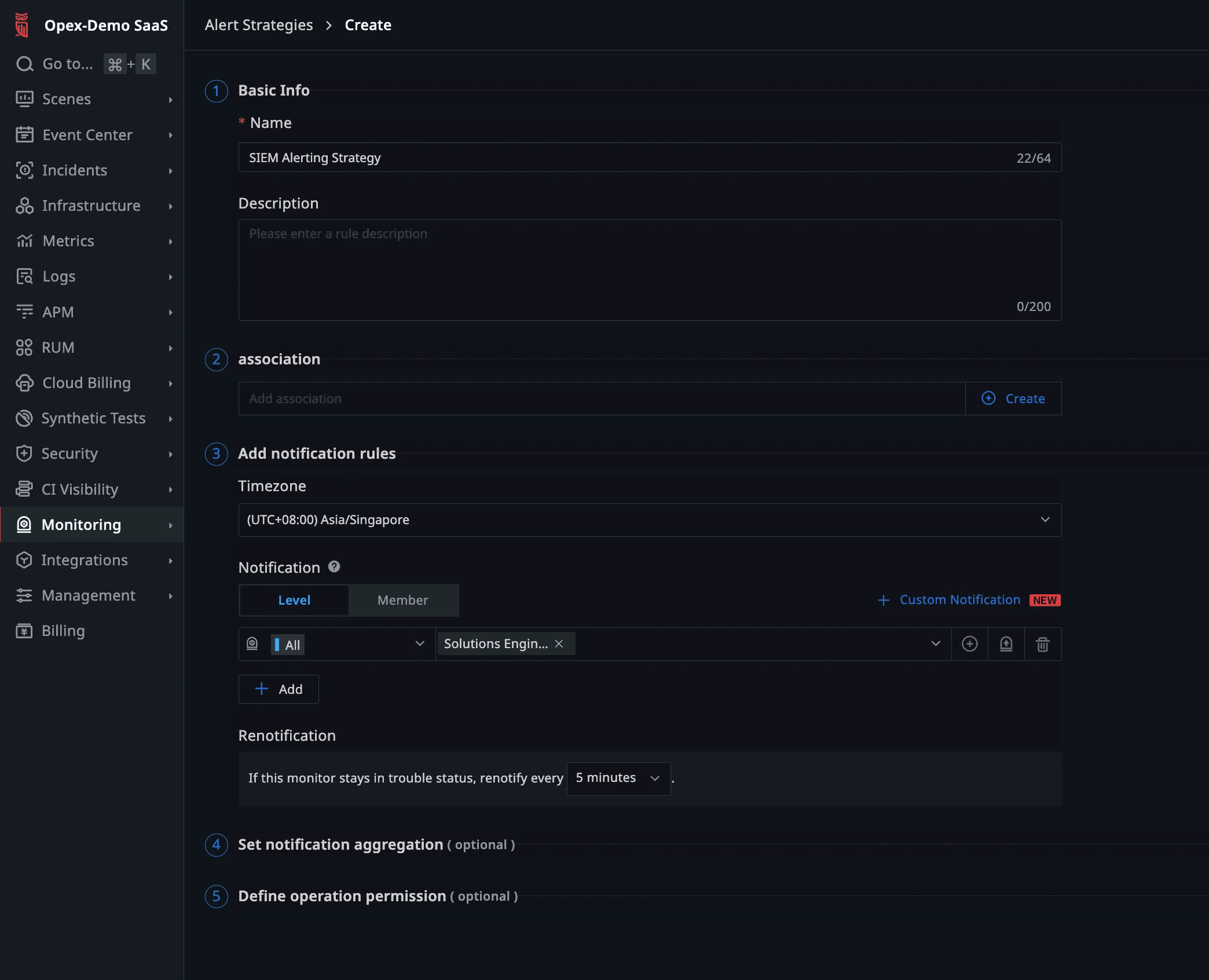Click the Opex-Demo SaaS logo icon

[x=22, y=25]
